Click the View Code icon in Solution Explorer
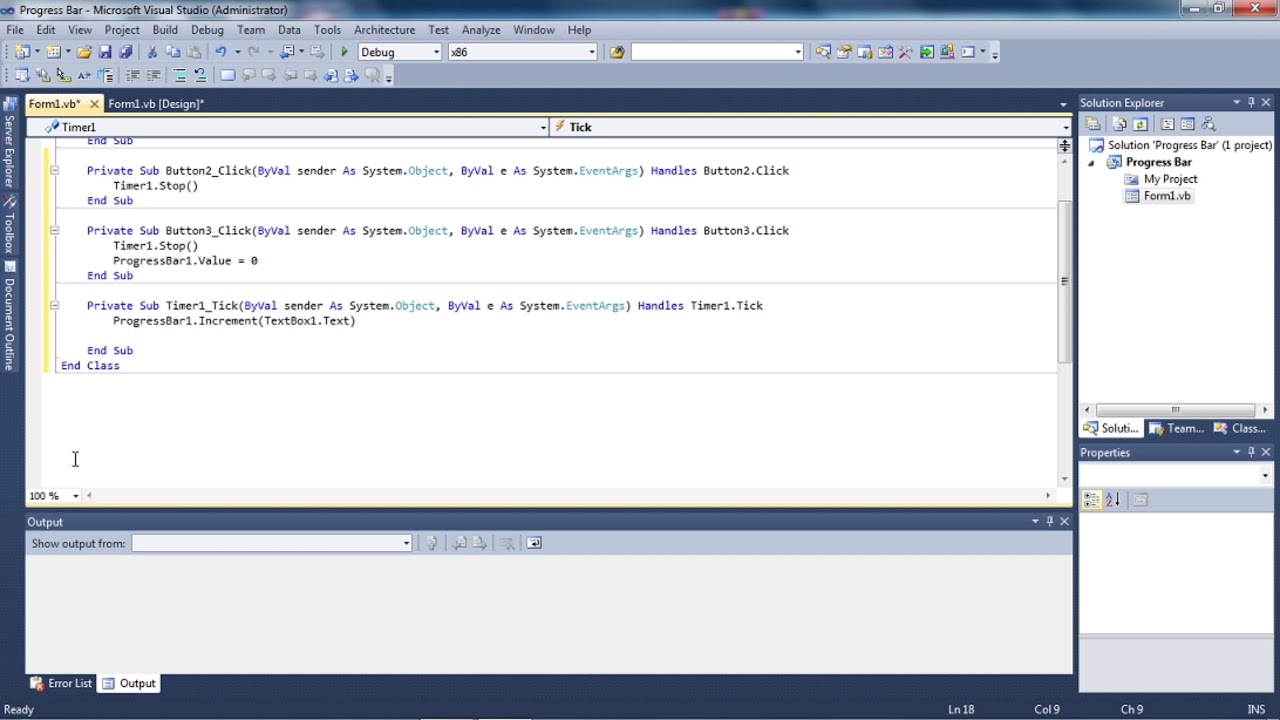Image resolution: width=1280 pixels, height=720 pixels. [1167, 124]
